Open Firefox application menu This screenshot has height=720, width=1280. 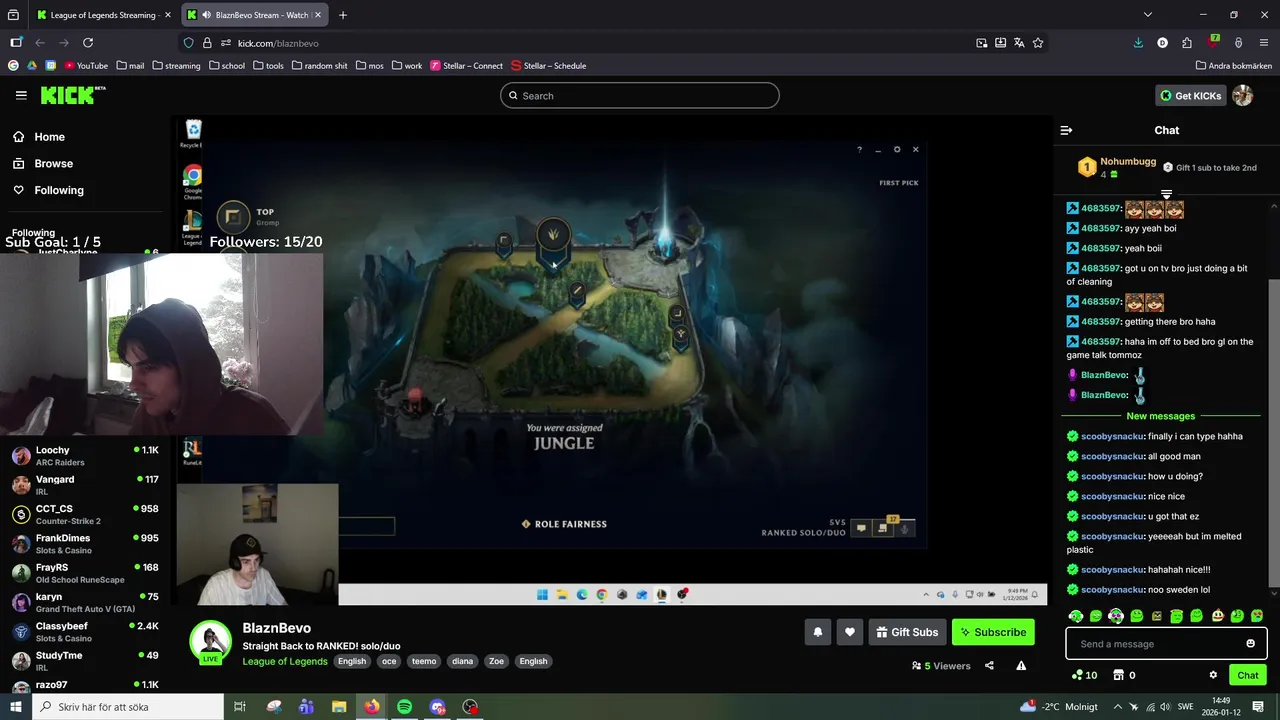click(1263, 43)
